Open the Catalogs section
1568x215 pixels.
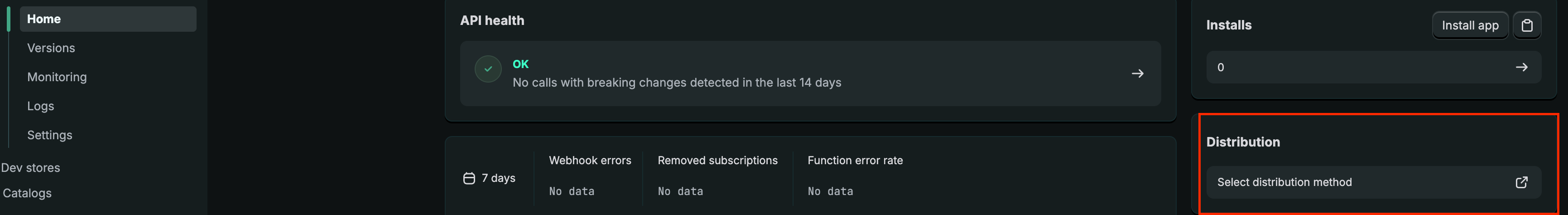(27, 193)
